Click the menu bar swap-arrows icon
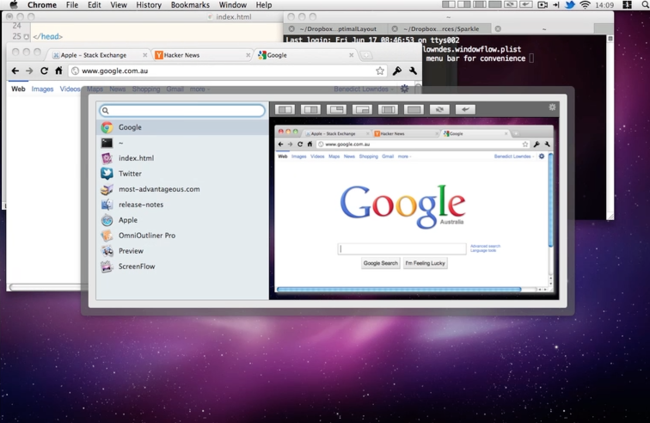The width and height of the screenshot is (650, 423). [x=510, y=5]
